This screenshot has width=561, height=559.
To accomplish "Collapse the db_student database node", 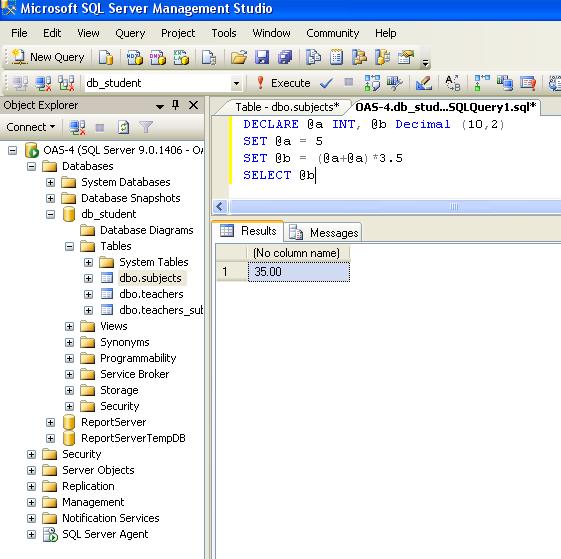I will click(x=50, y=214).
